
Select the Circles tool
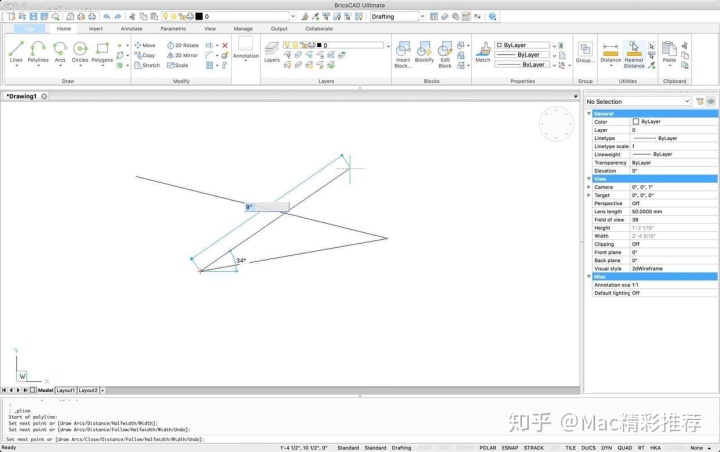[x=80, y=51]
